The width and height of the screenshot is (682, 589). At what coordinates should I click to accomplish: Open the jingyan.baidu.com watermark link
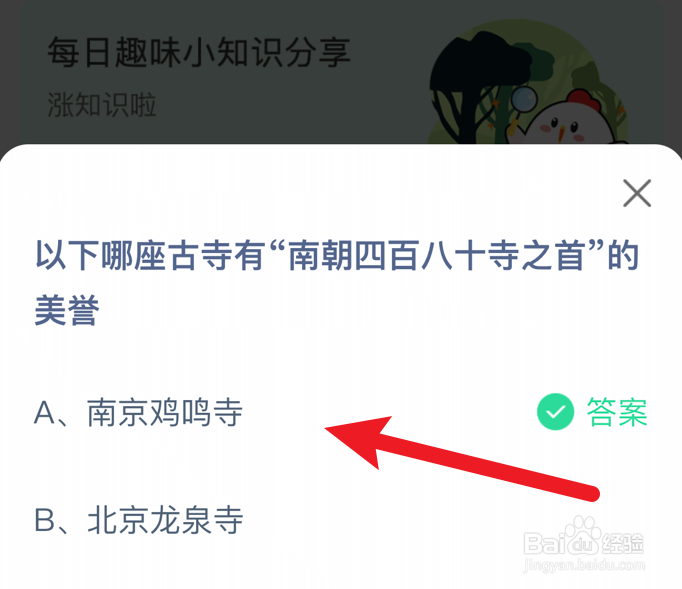click(584, 565)
